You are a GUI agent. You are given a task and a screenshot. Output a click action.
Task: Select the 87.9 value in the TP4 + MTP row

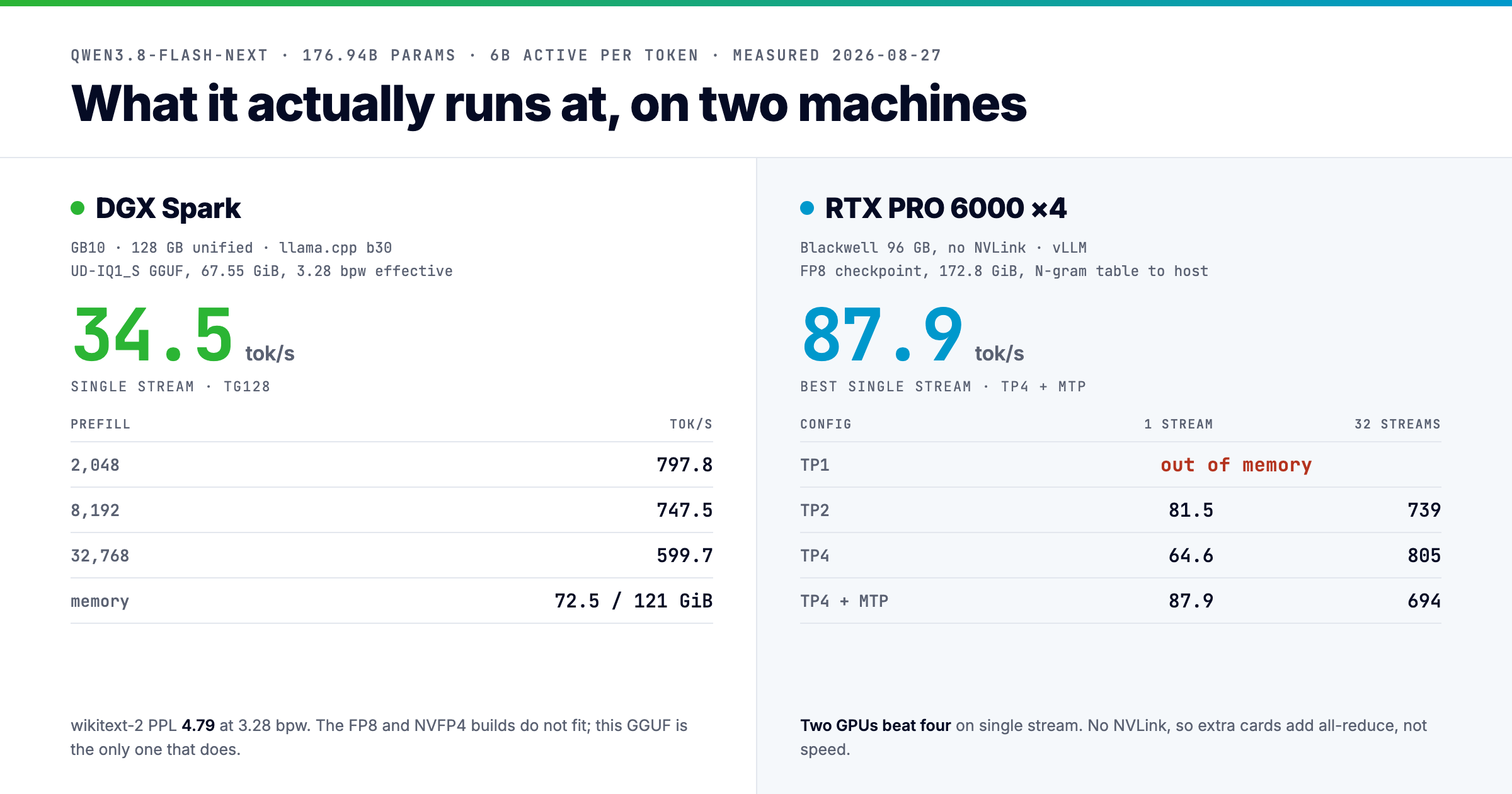click(1191, 601)
